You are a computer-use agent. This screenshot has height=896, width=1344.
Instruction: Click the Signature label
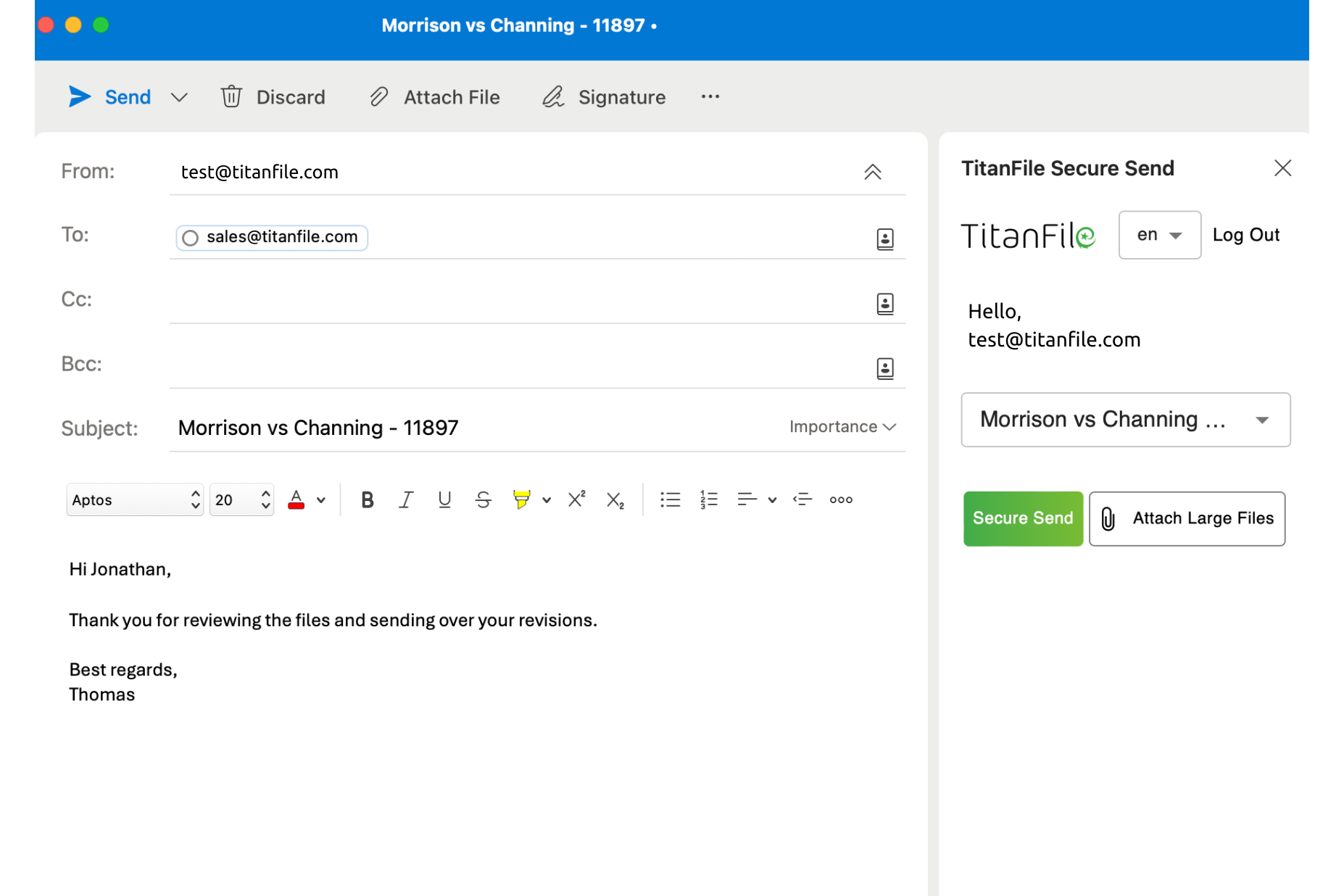coord(622,97)
